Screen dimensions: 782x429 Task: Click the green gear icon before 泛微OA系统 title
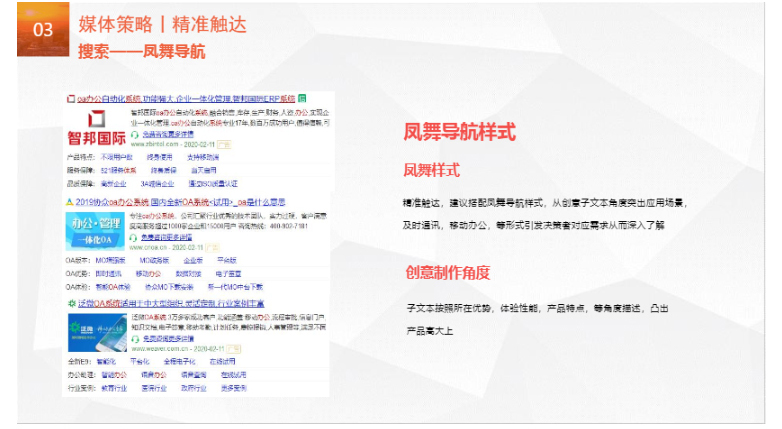tap(70, 303)
